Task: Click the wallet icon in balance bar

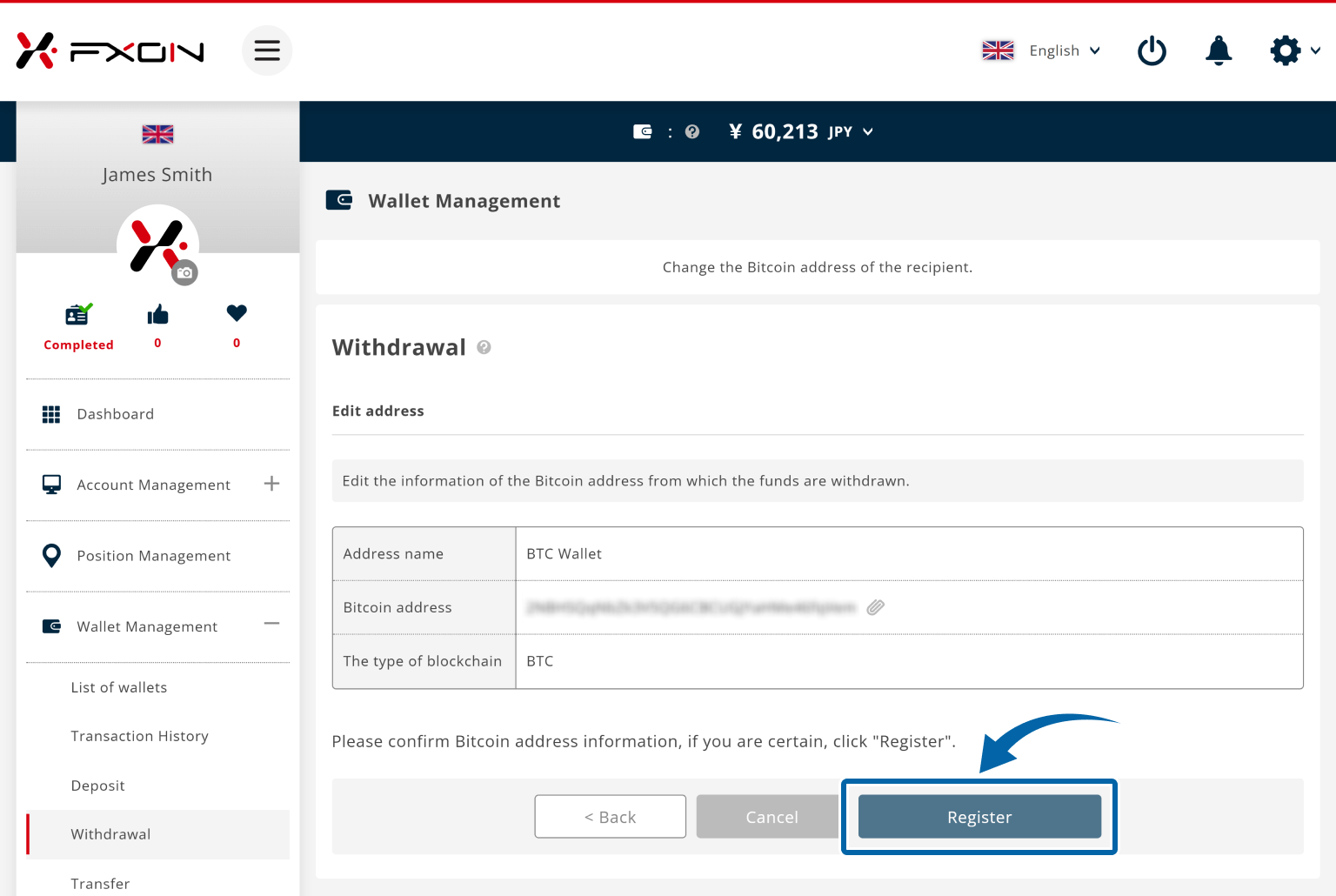Action: [x=643, y=131]
